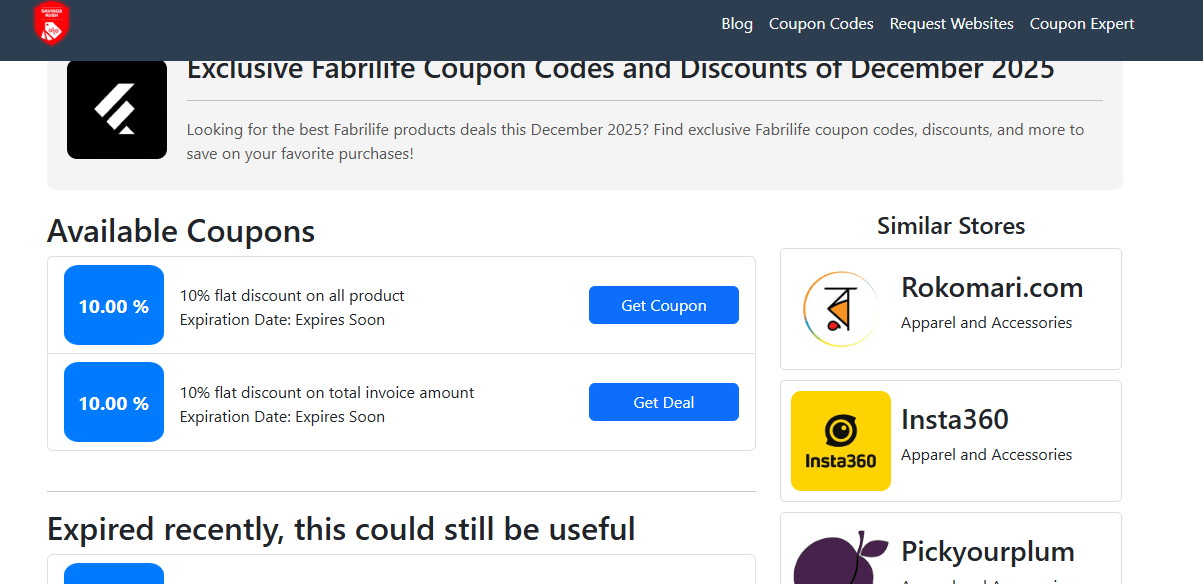Click the Savings Rush site logo

[49, 23]
